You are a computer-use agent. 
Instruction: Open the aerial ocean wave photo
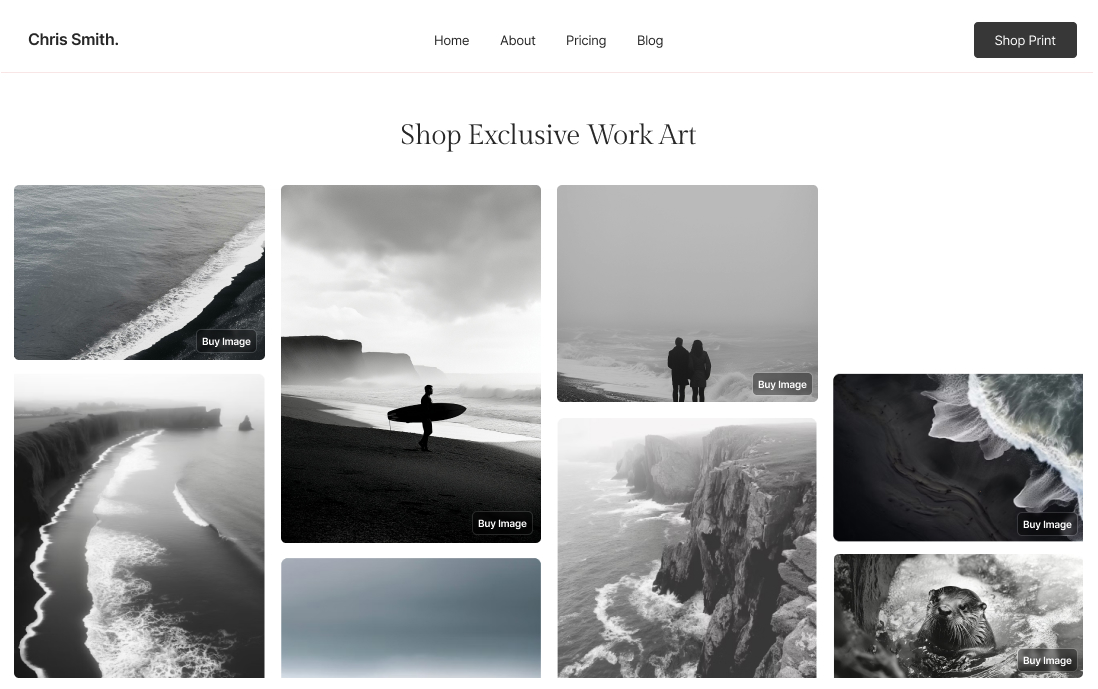click(x=139, y=272)
